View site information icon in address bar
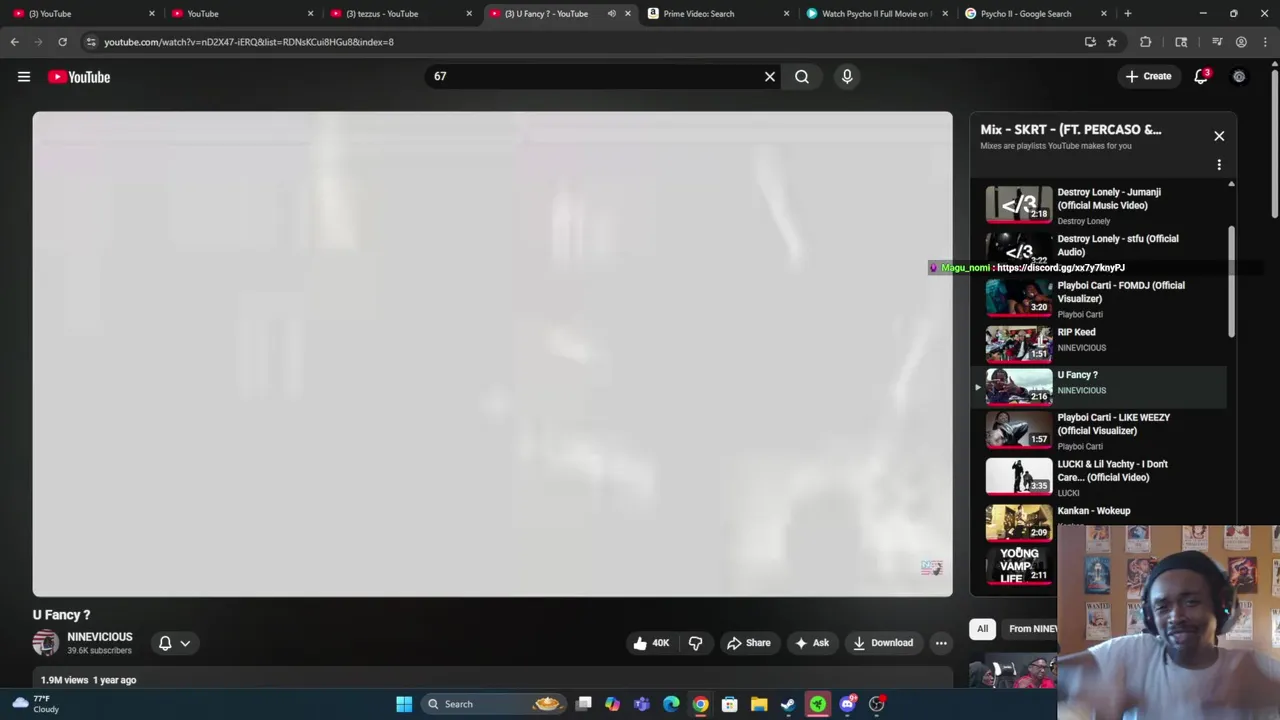The image size is (1280, 720). [91, 42]
